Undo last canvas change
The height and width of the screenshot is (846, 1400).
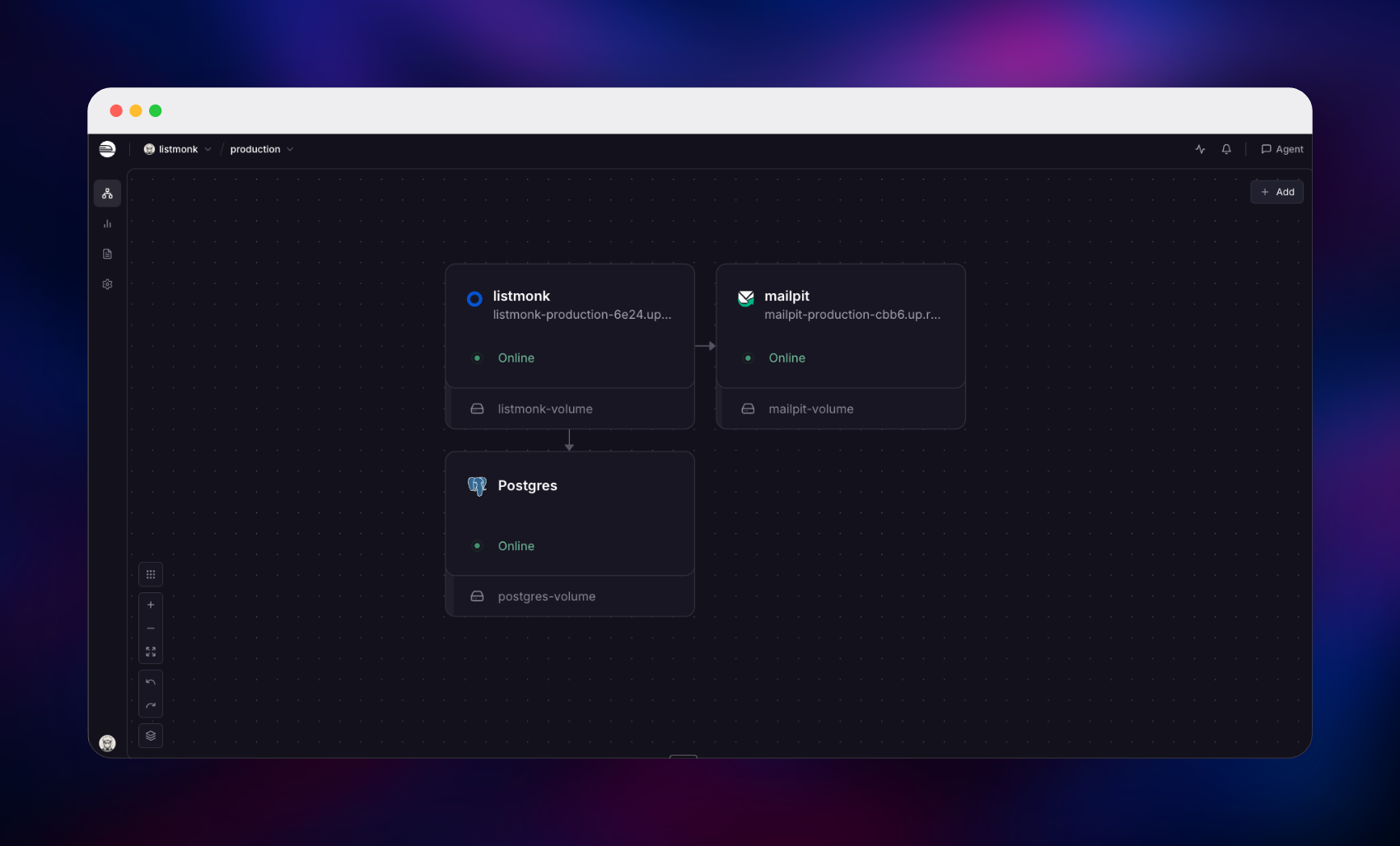(151, 682)
